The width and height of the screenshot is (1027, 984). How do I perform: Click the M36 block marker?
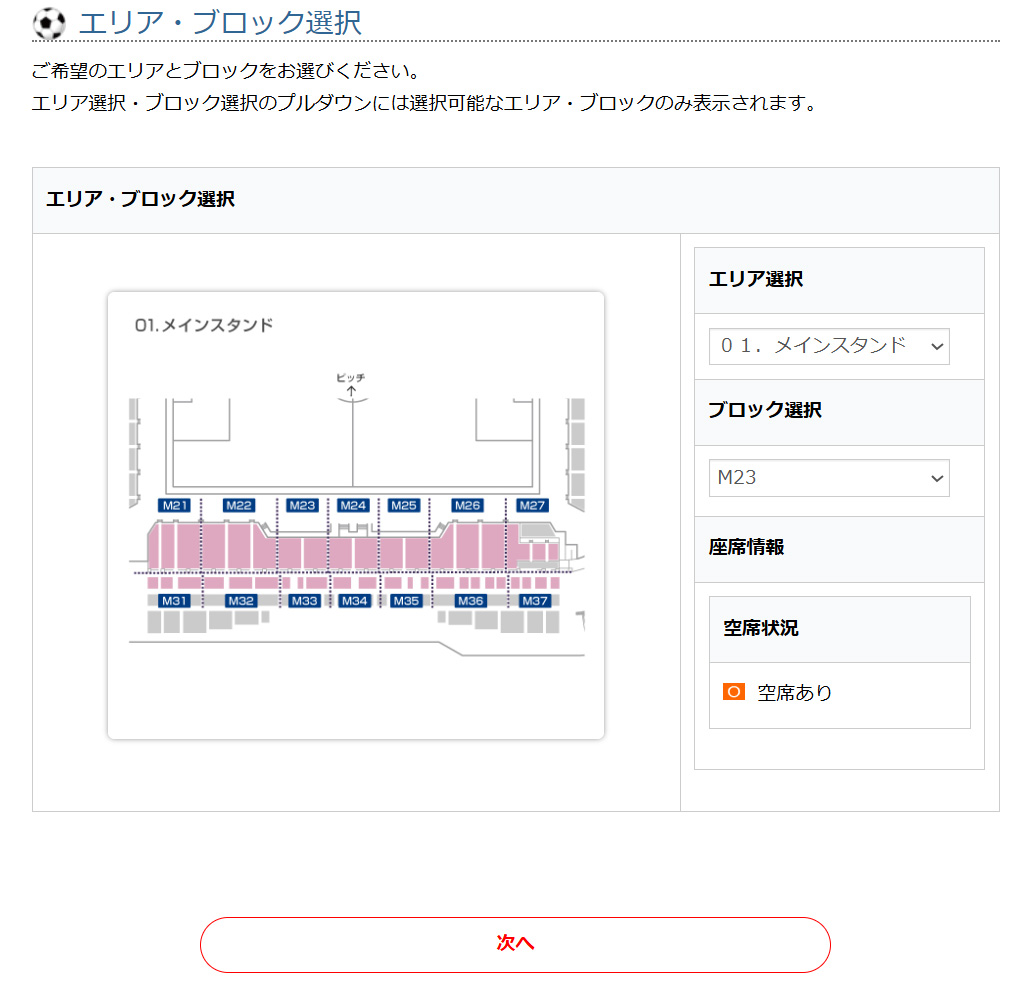click(x=470, y=601)
